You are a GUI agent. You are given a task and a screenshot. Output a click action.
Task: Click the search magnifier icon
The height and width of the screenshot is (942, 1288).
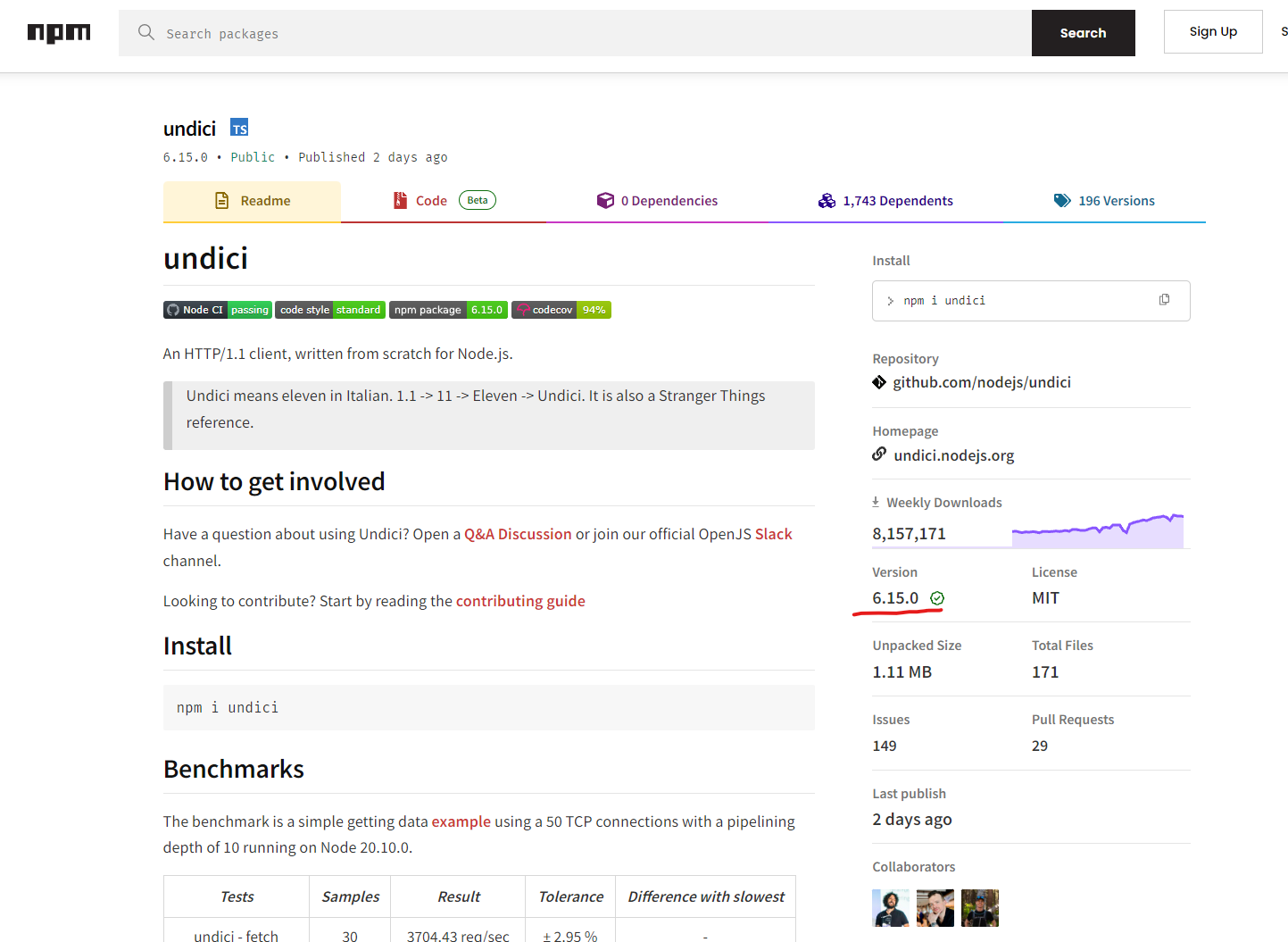pyautogui.click(x=146, y=32)
